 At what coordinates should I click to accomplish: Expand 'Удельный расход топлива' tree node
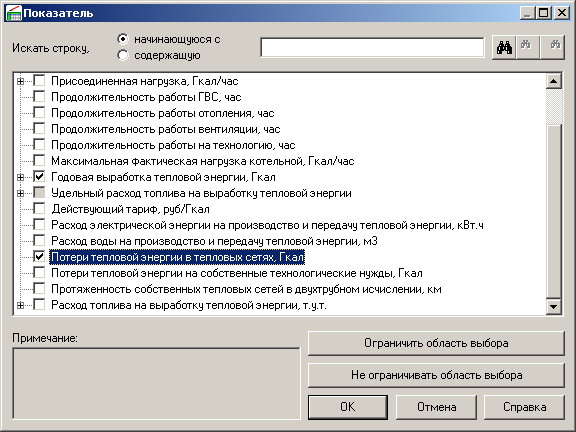point(21,193)
